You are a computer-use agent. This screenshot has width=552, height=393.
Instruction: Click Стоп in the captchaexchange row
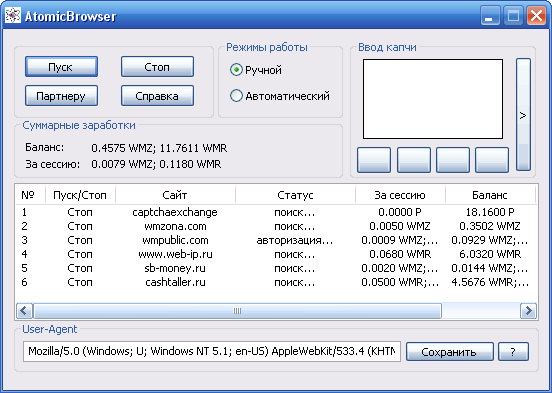(80, 212)
